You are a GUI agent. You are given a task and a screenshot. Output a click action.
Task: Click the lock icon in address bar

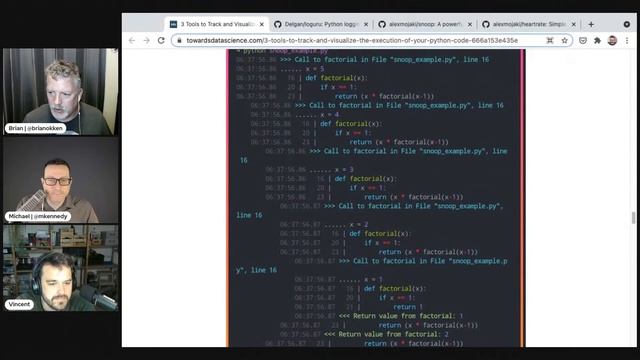point(179,40)
